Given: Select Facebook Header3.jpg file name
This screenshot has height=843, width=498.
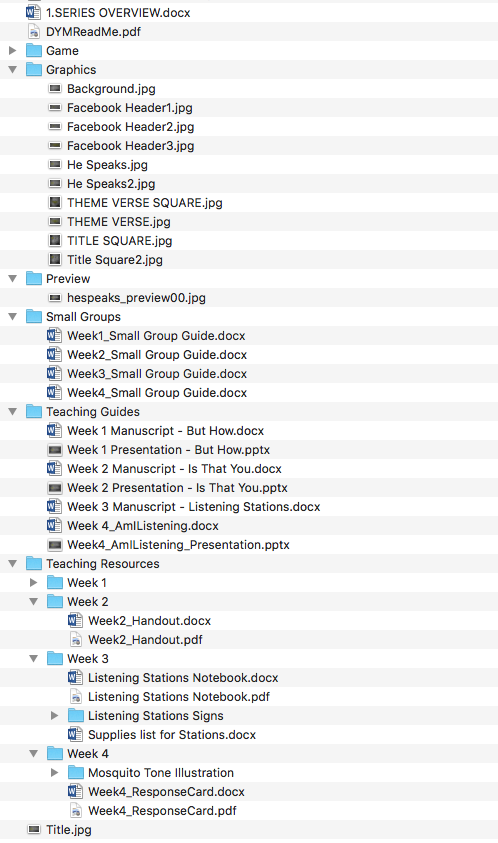Looking at the screenshot, I should [131, 146].
